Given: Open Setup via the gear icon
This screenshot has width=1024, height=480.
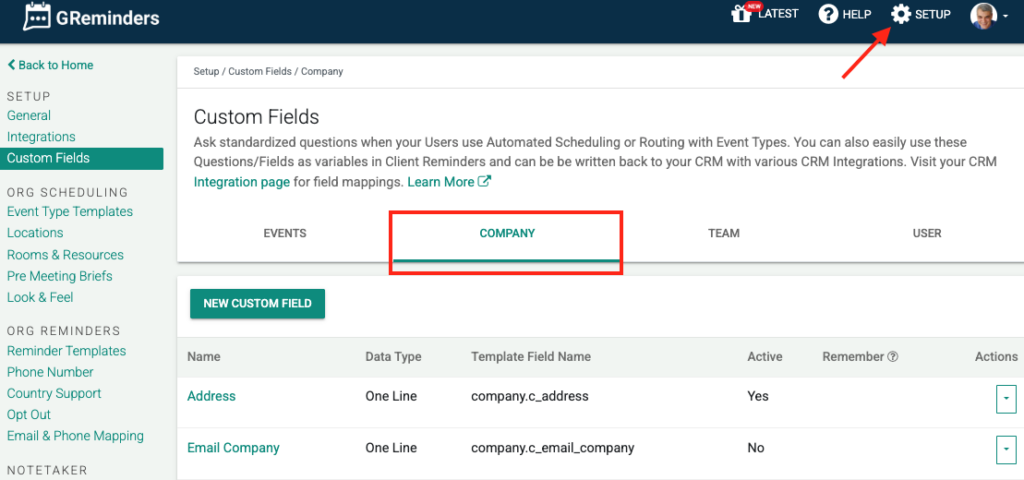Looking at the screenshot, I should [x=901, y=14].
